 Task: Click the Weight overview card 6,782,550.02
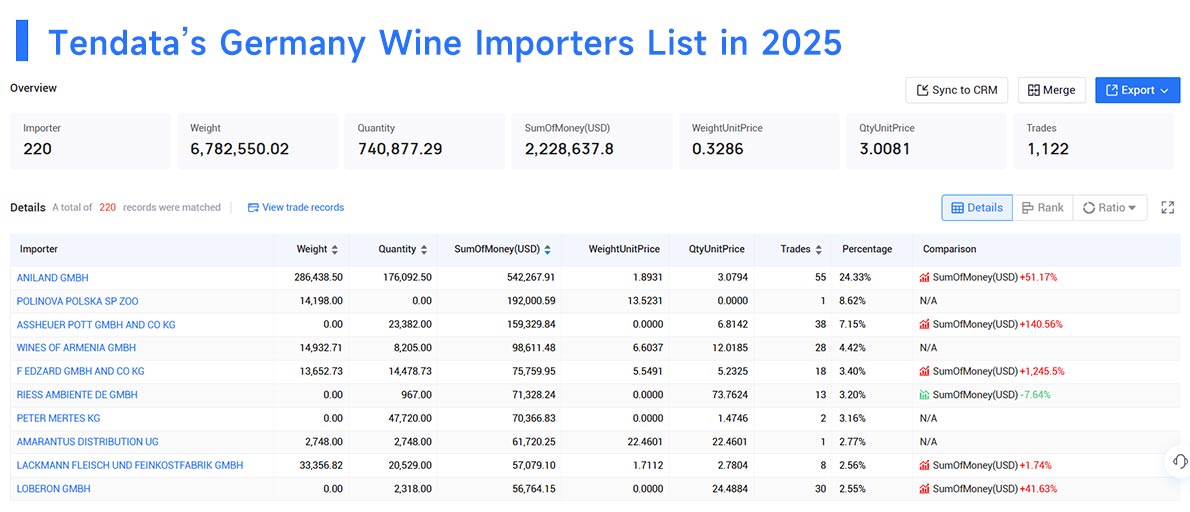(x=258, y=141)
